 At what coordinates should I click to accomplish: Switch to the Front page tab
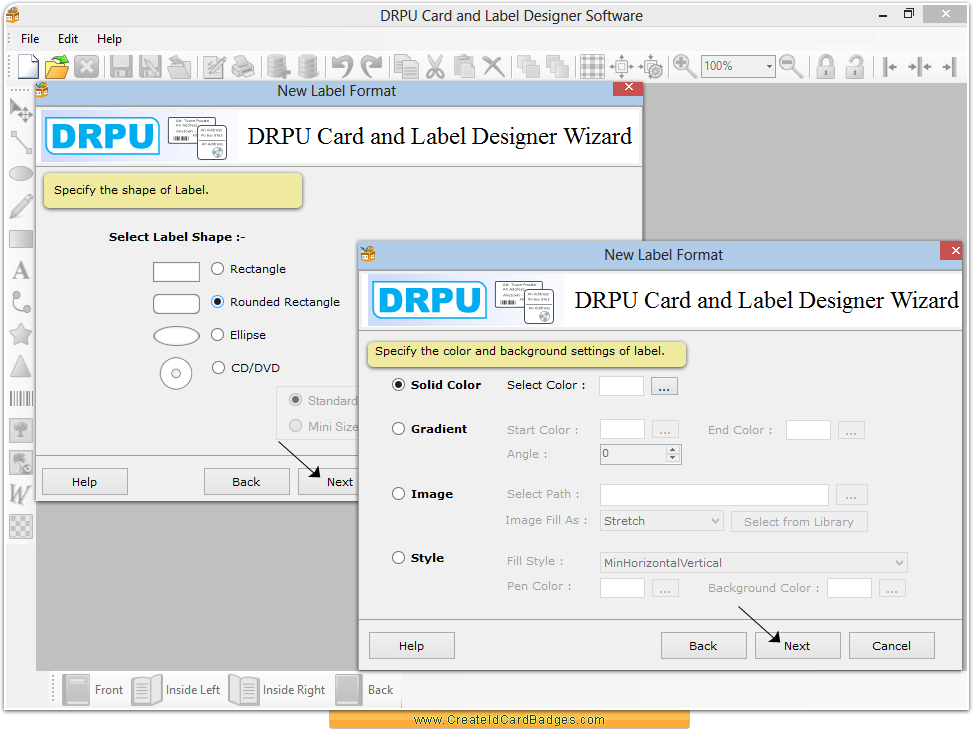coord(94,690)
